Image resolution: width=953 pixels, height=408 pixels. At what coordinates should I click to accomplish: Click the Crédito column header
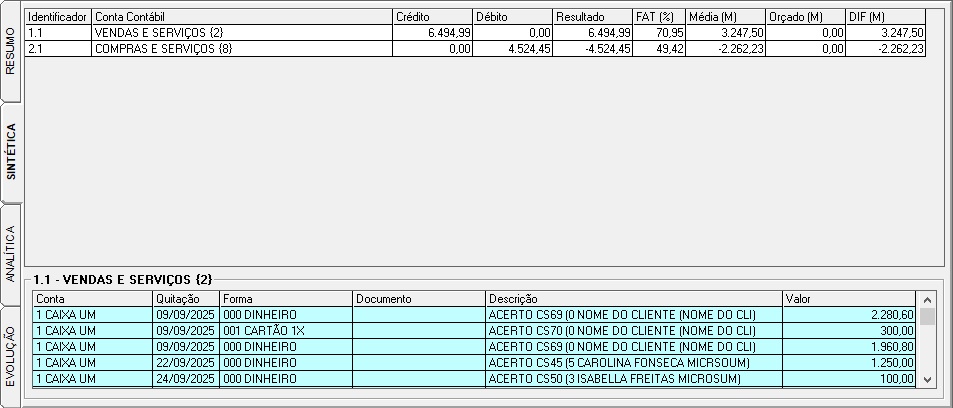click(x=433, y=17)
